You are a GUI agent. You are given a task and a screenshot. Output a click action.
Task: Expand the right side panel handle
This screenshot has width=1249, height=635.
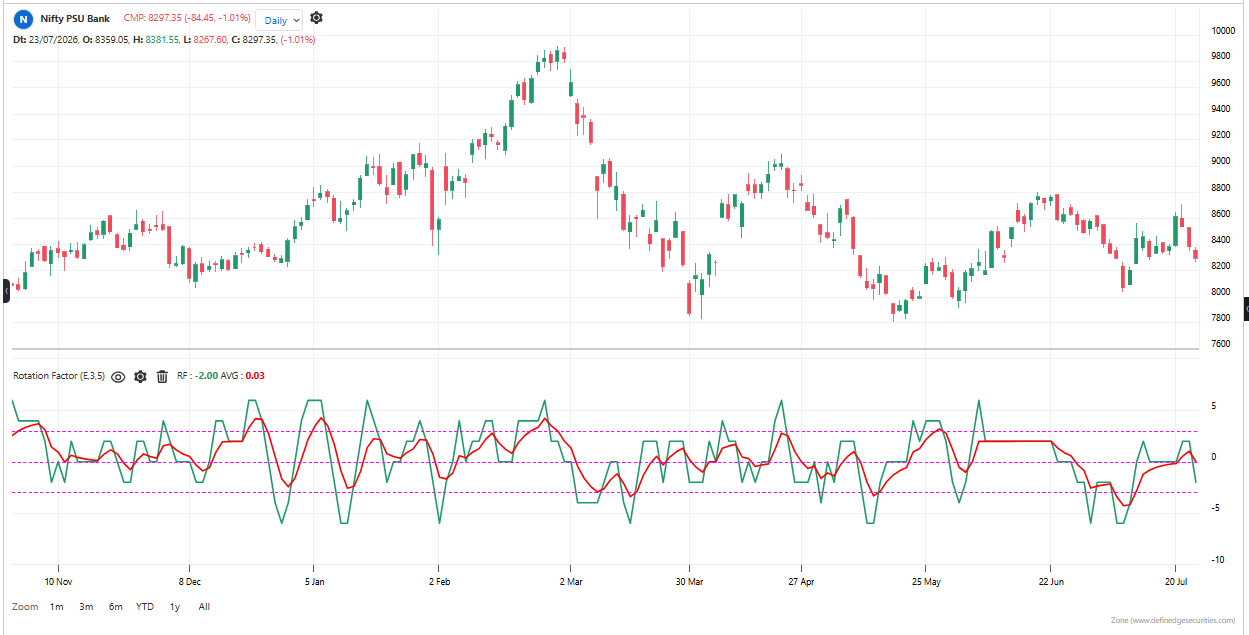point(1245,309)
